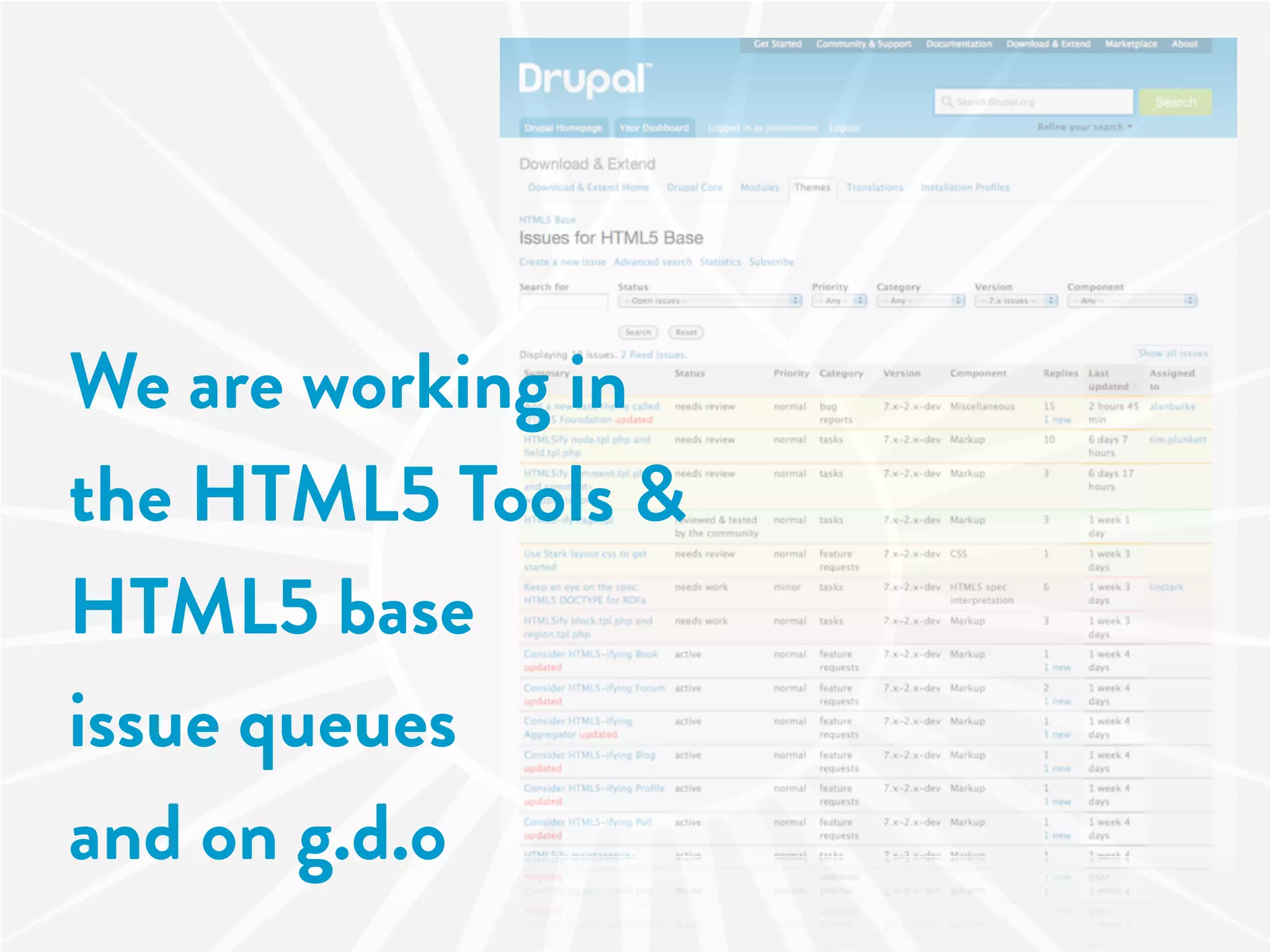The width and height of the screenshot is (1270, 952).
Task: Open Consider HTML5-ifying Book issue
Action: 591,654
